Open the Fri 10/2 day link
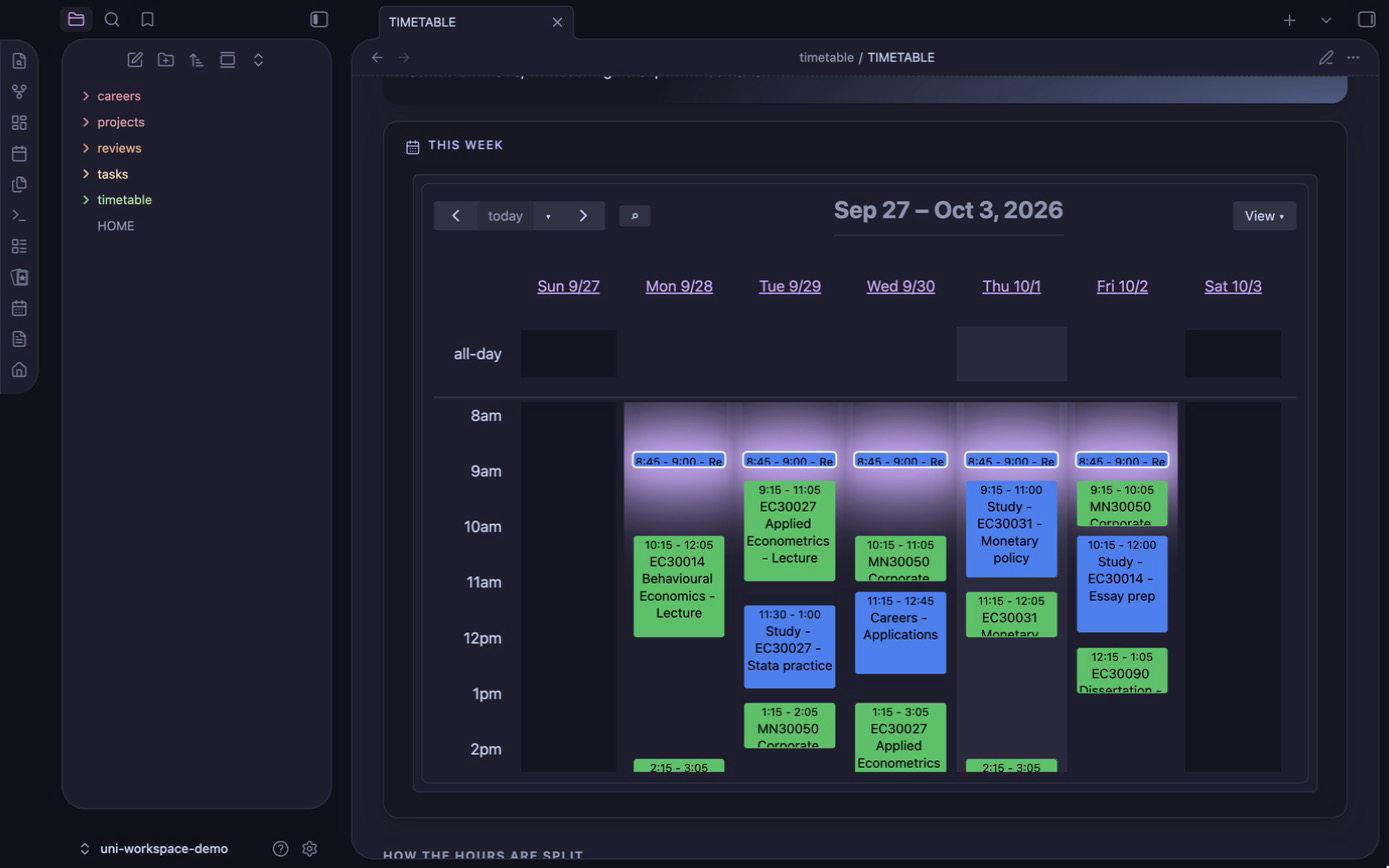The width and height of the screenshot is (1389, 868). [1122, 286]
